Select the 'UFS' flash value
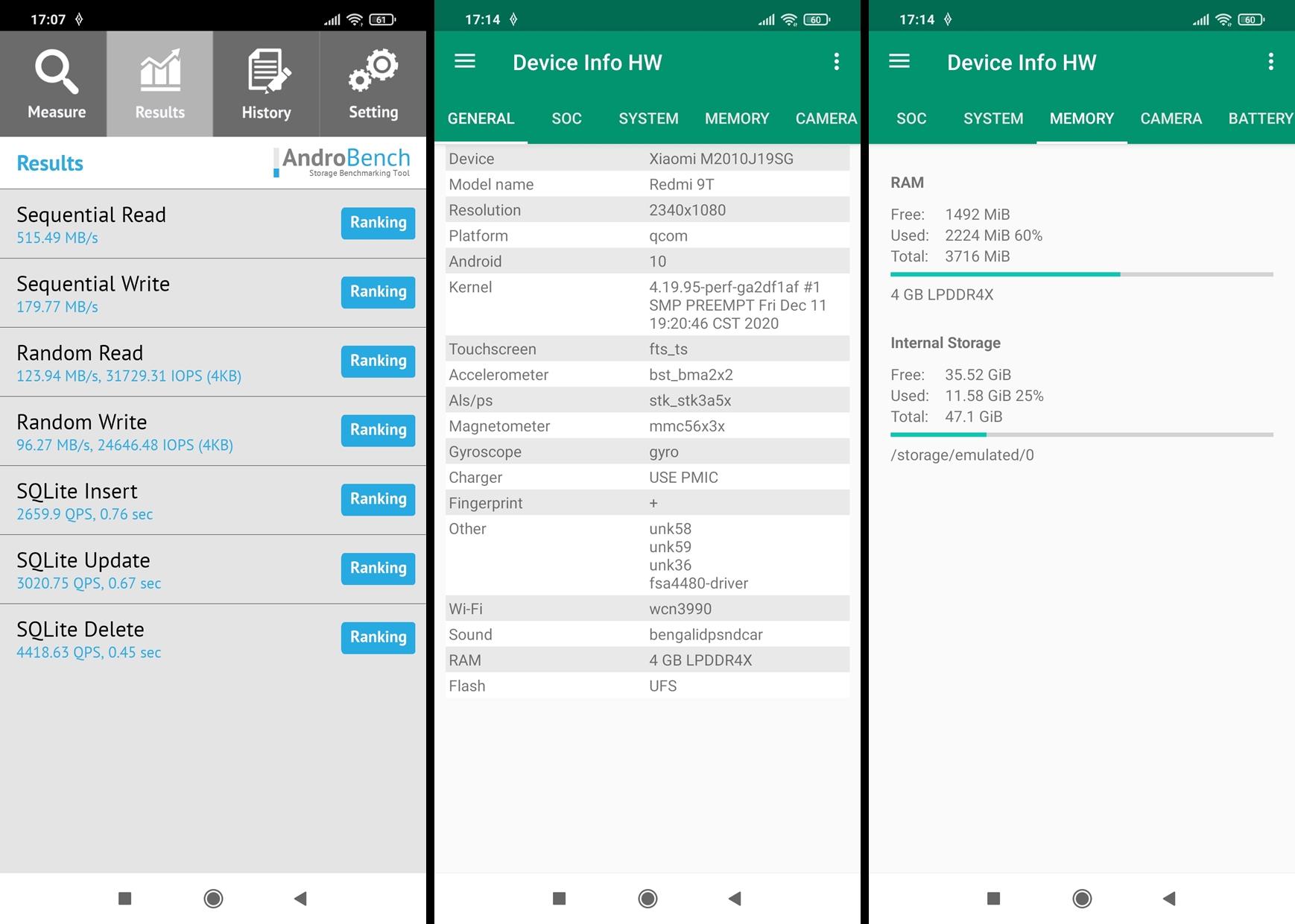 tap(662, 686)
